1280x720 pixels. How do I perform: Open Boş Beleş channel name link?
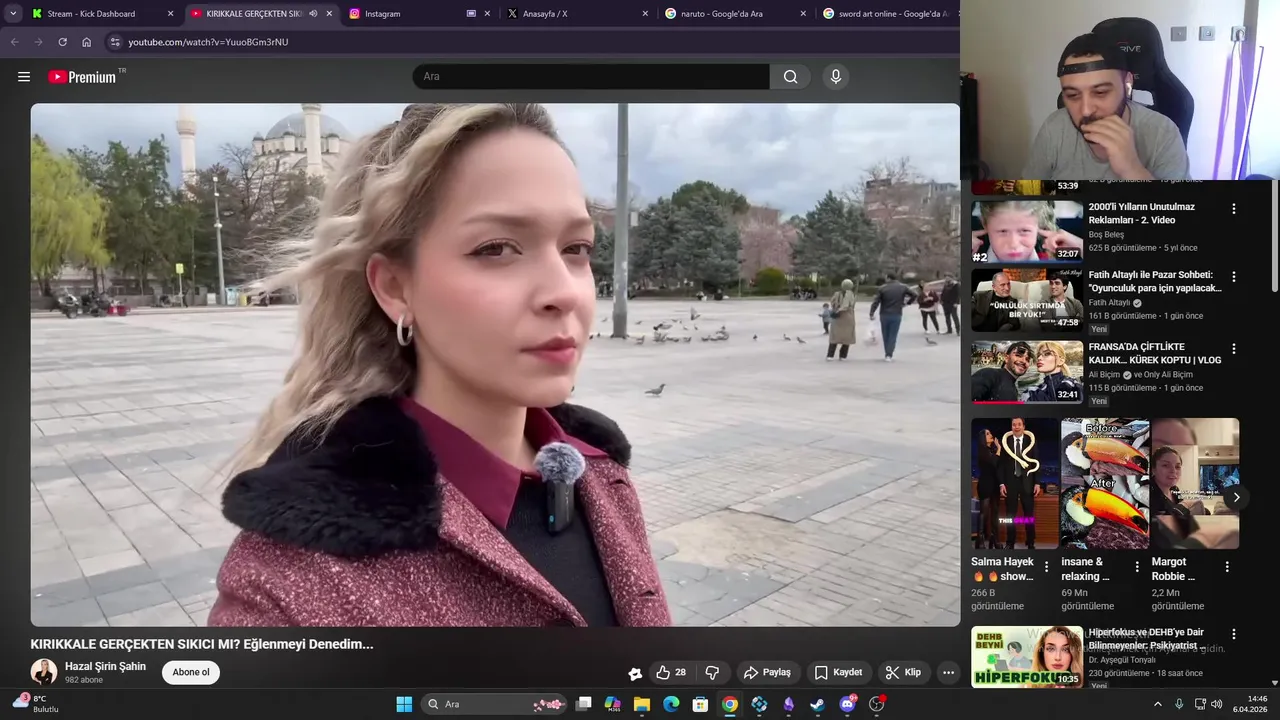coord(1106,234)
